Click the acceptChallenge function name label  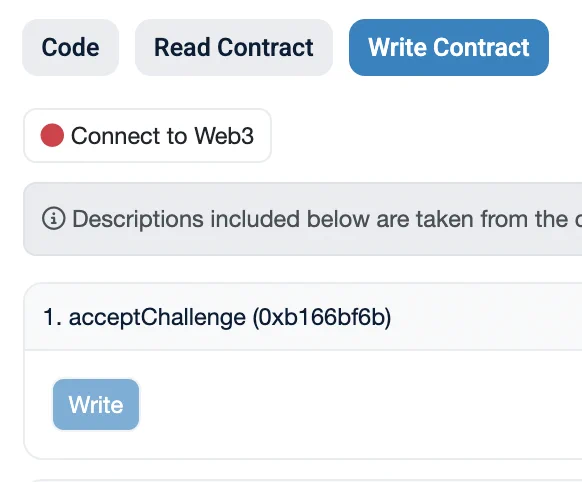coord(157,318)
